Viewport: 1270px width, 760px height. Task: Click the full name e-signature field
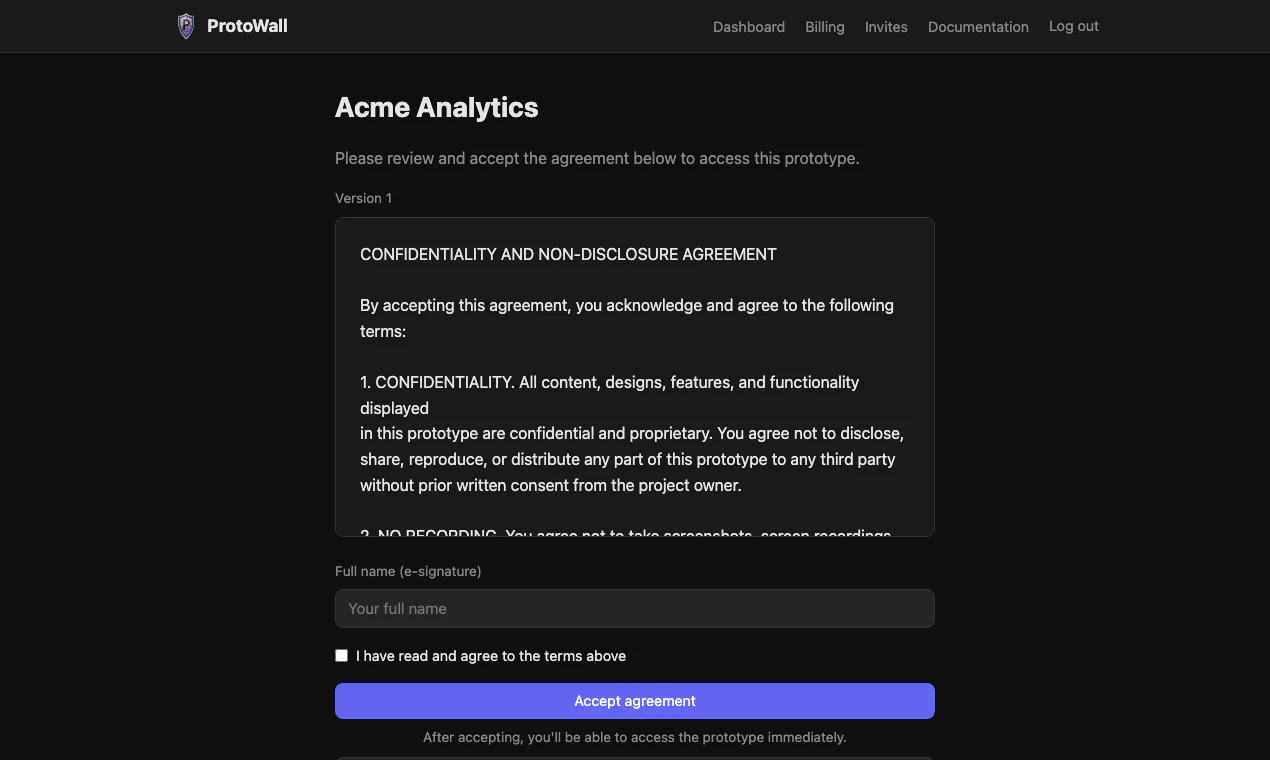point(634,608)
